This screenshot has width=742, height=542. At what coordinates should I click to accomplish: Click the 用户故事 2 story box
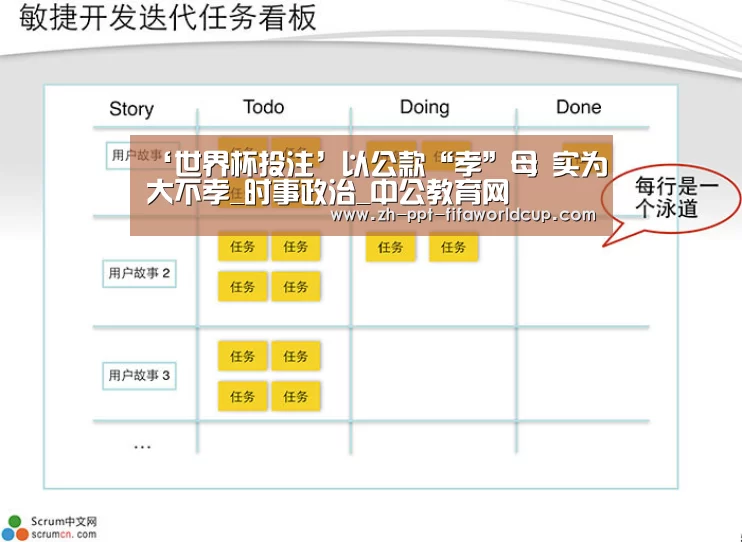pyautogui.click(x=139, y=274)
